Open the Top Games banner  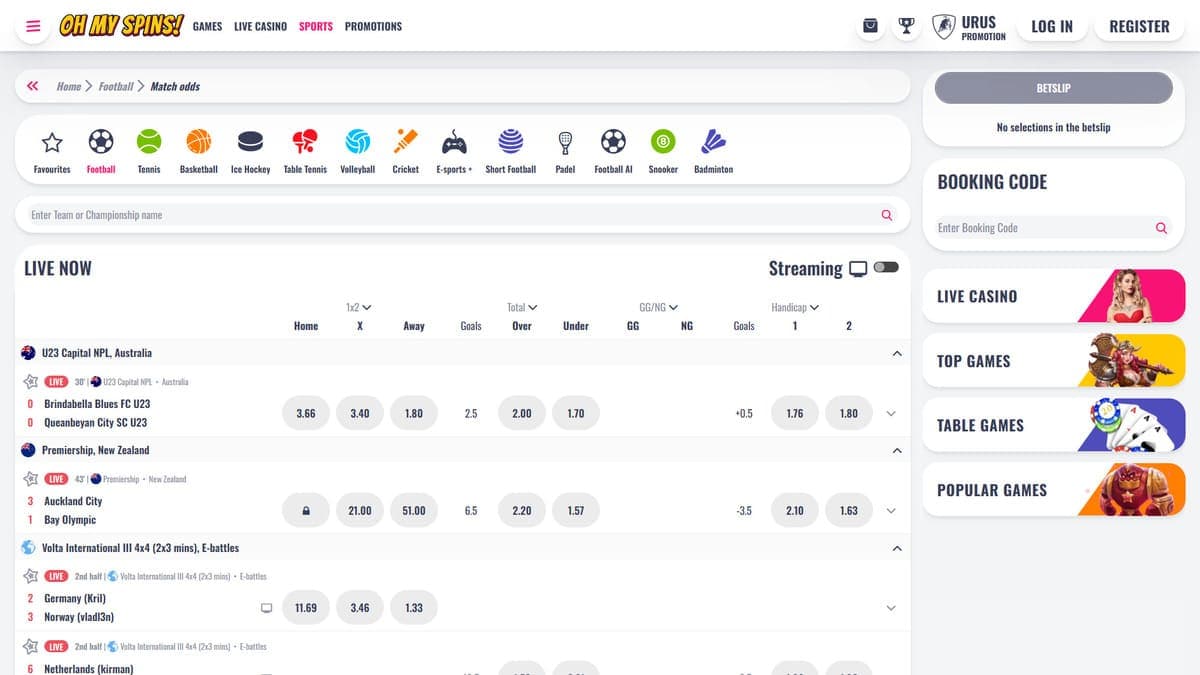(x=1053, y=361)
